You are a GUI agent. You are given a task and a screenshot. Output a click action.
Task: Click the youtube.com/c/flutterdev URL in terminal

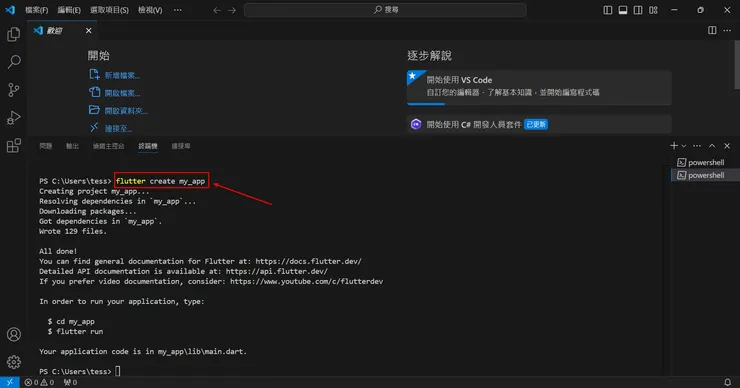(x=306, y=281)
